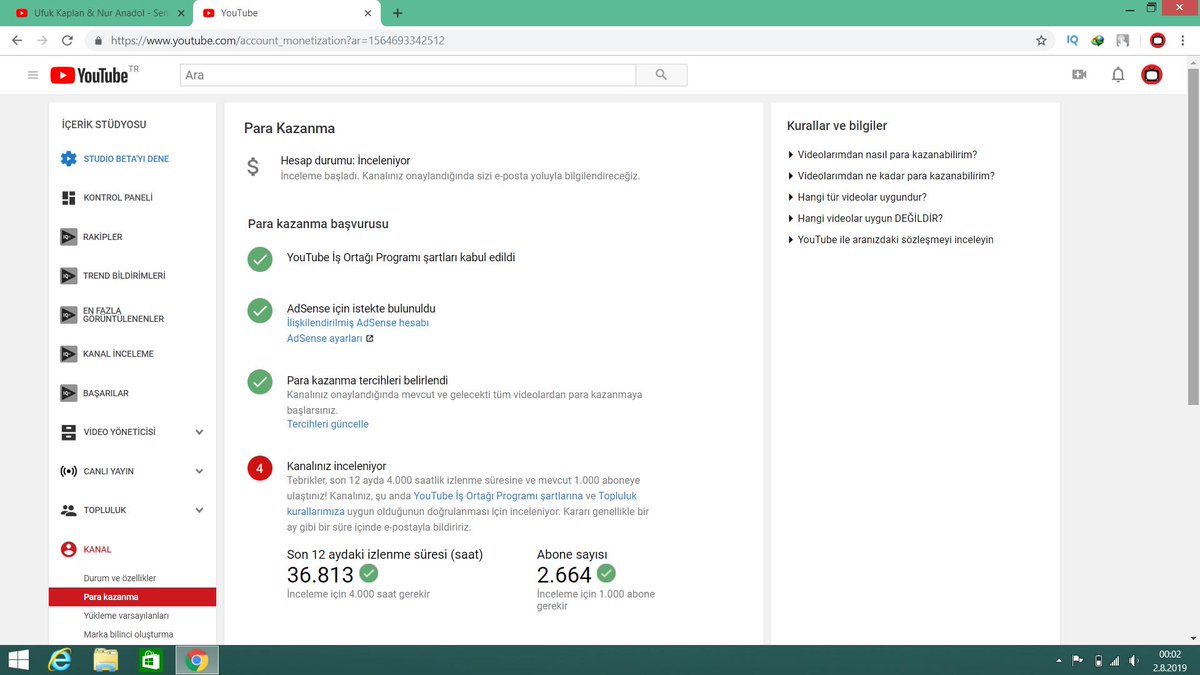1200x675 pixels.
Task: Click the Para Kazanma page heading
Action: pos(289,129)
